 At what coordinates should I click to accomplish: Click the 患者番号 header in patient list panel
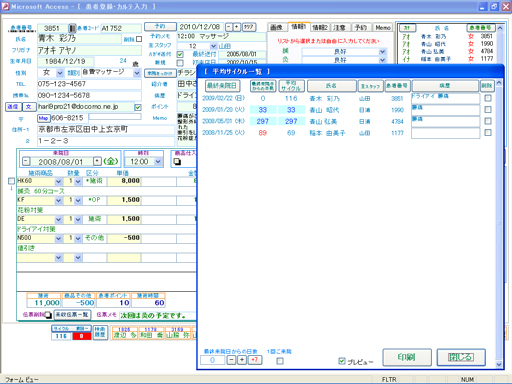coord(481,28)
